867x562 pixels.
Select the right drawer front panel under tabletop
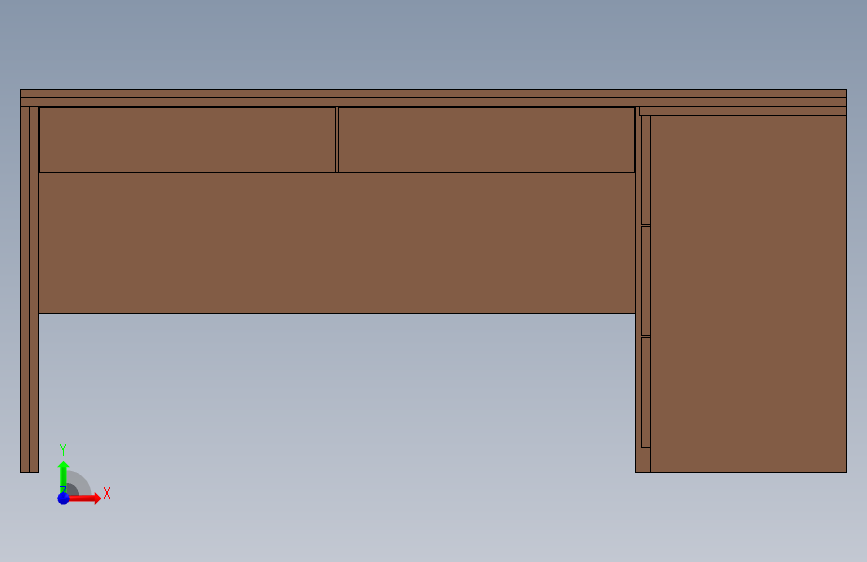click(x=486, y=140)
